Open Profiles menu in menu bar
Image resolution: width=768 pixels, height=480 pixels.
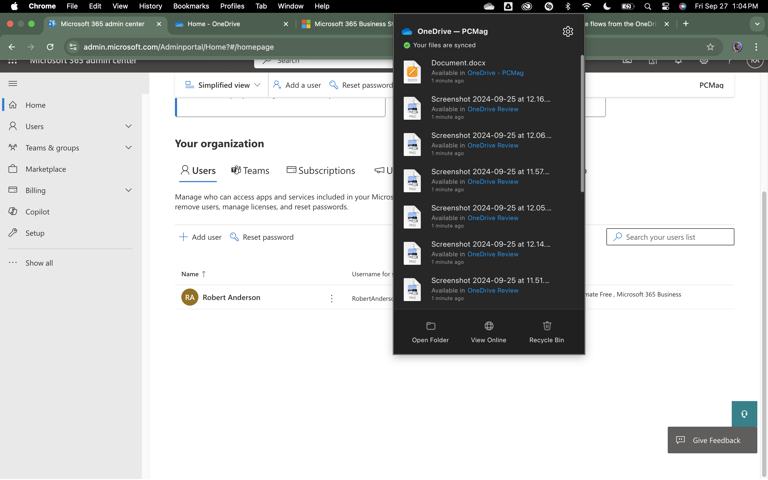pyautogui.click(x=232, y=6)
